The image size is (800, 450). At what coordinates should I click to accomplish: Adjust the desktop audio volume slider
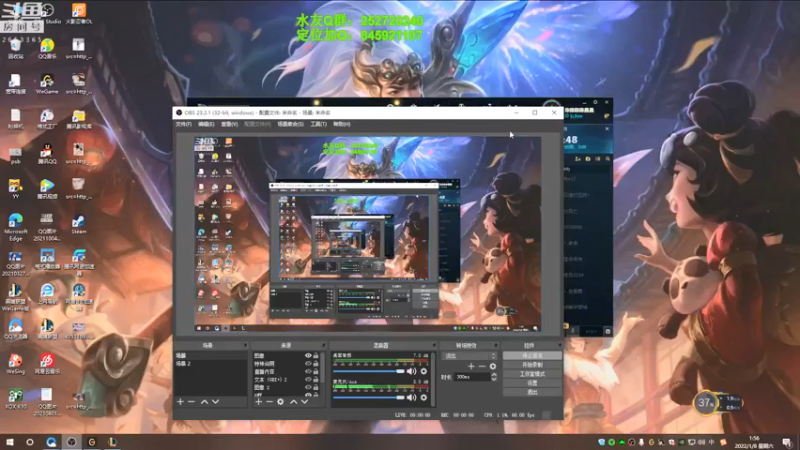click(369, 371)
